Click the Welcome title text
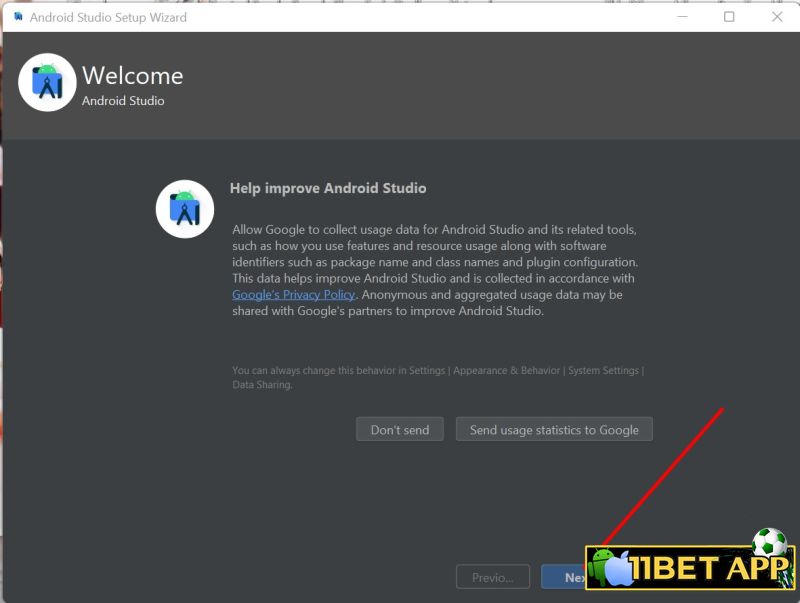 (133, 76)
